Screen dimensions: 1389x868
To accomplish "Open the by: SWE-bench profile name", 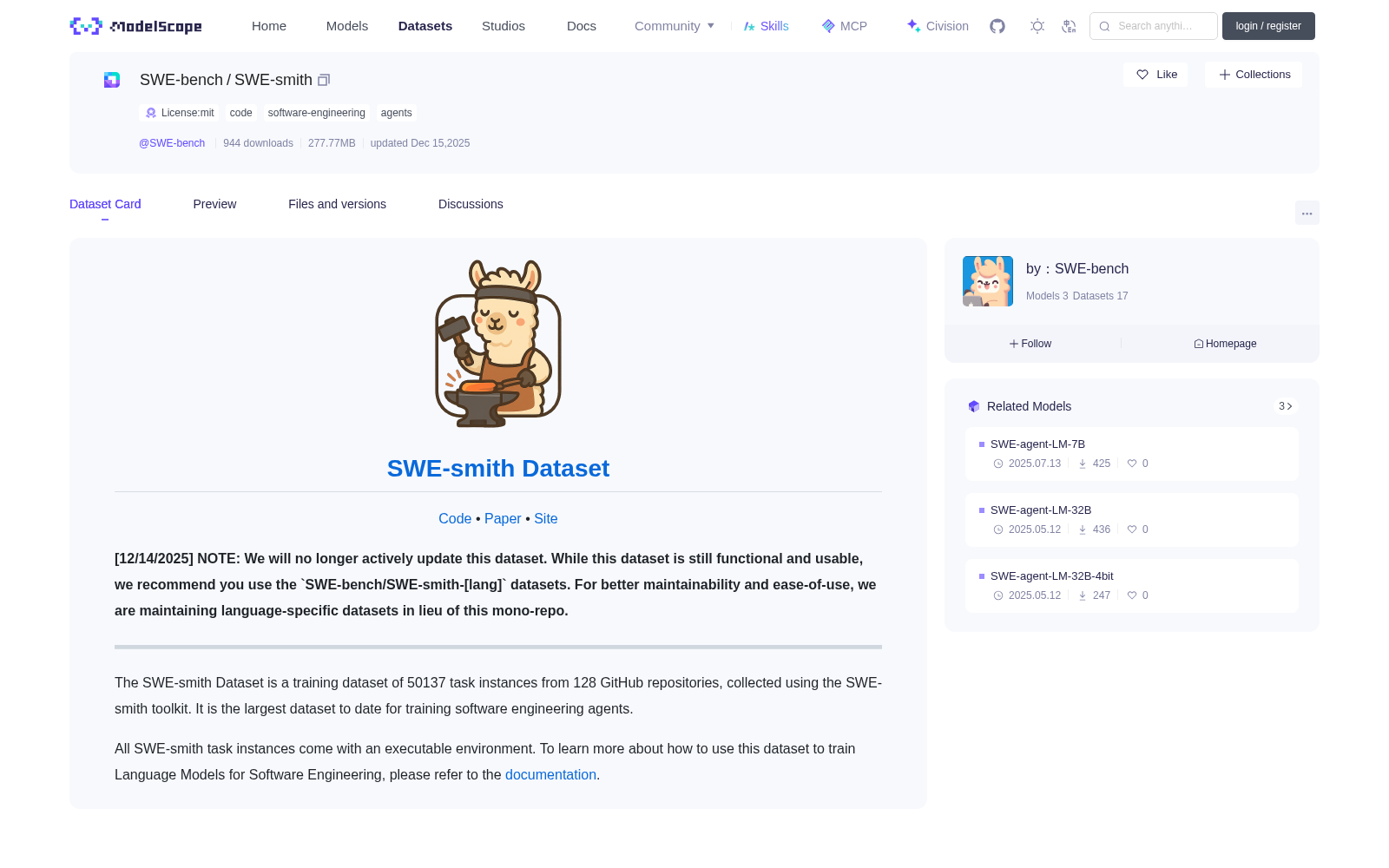I will coord(1077,269).
